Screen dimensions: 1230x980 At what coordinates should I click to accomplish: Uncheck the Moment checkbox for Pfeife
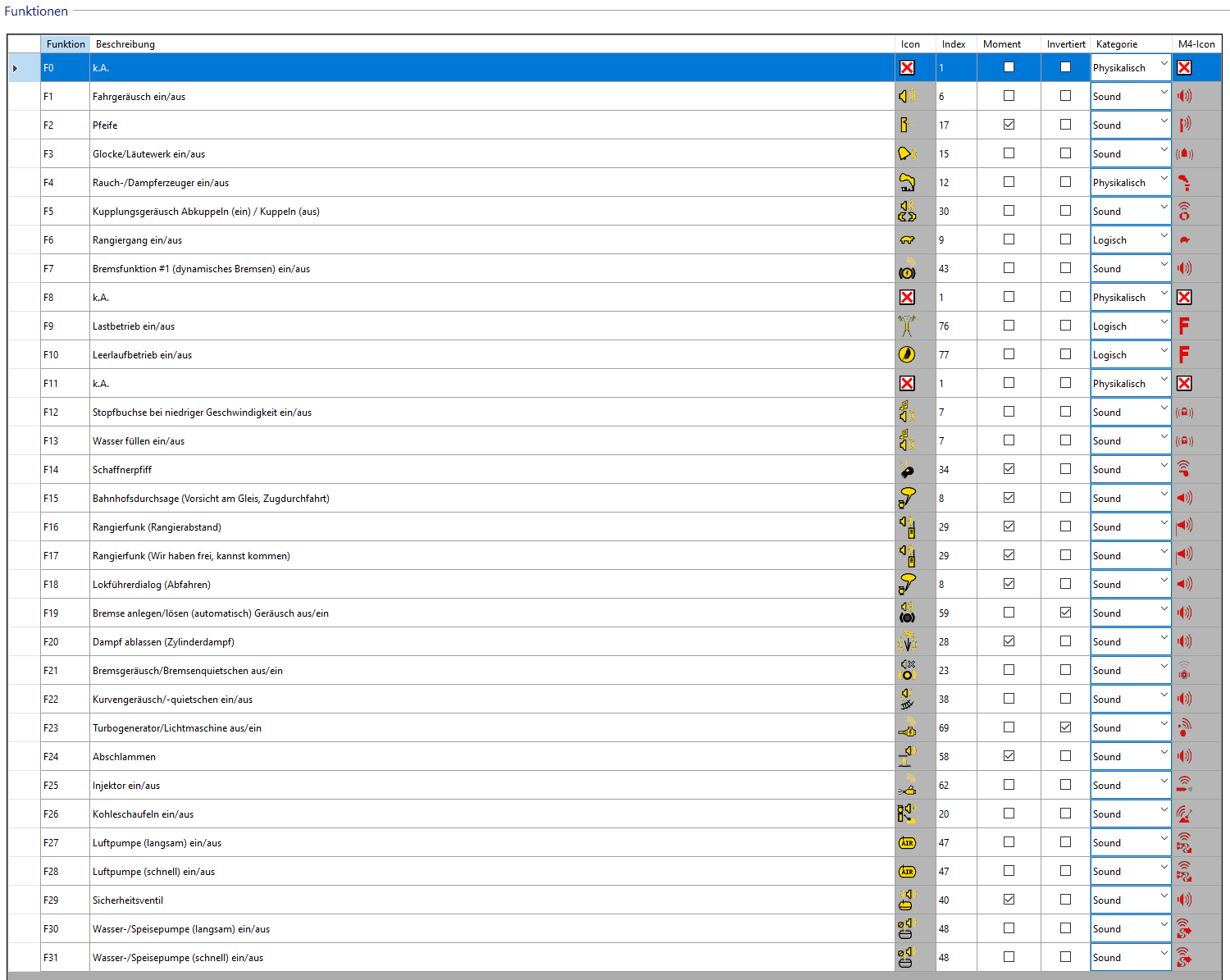1009,125
